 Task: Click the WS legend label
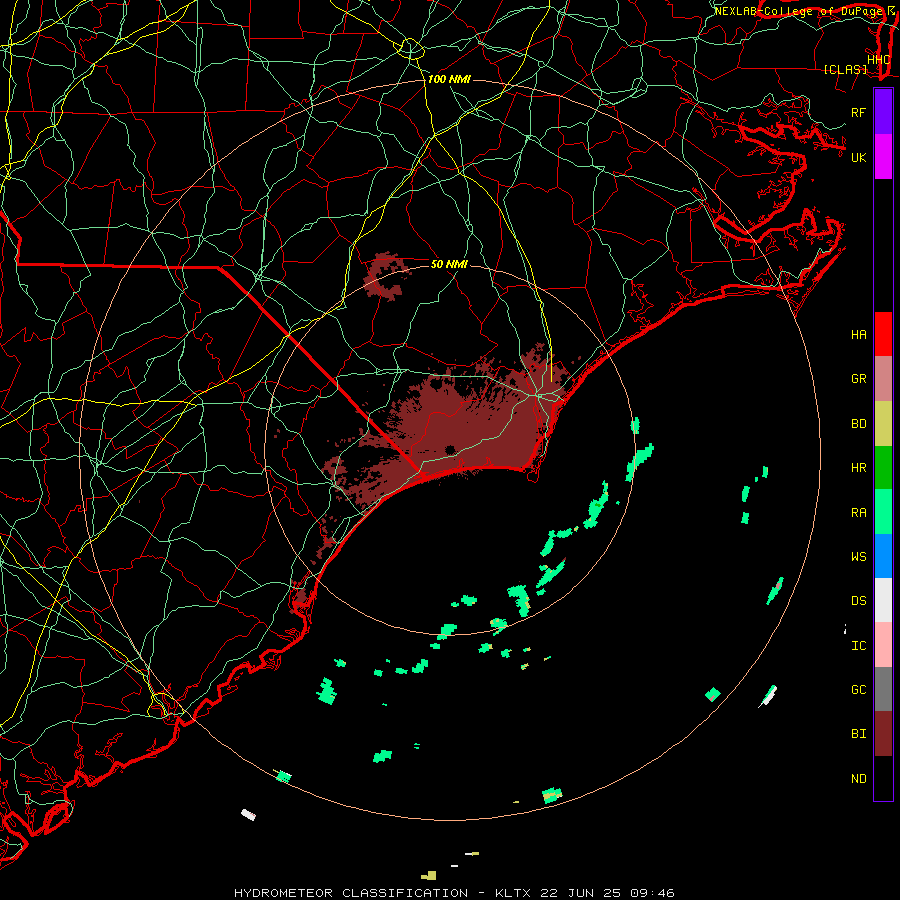pyautogui.click(x=859, y=557)
